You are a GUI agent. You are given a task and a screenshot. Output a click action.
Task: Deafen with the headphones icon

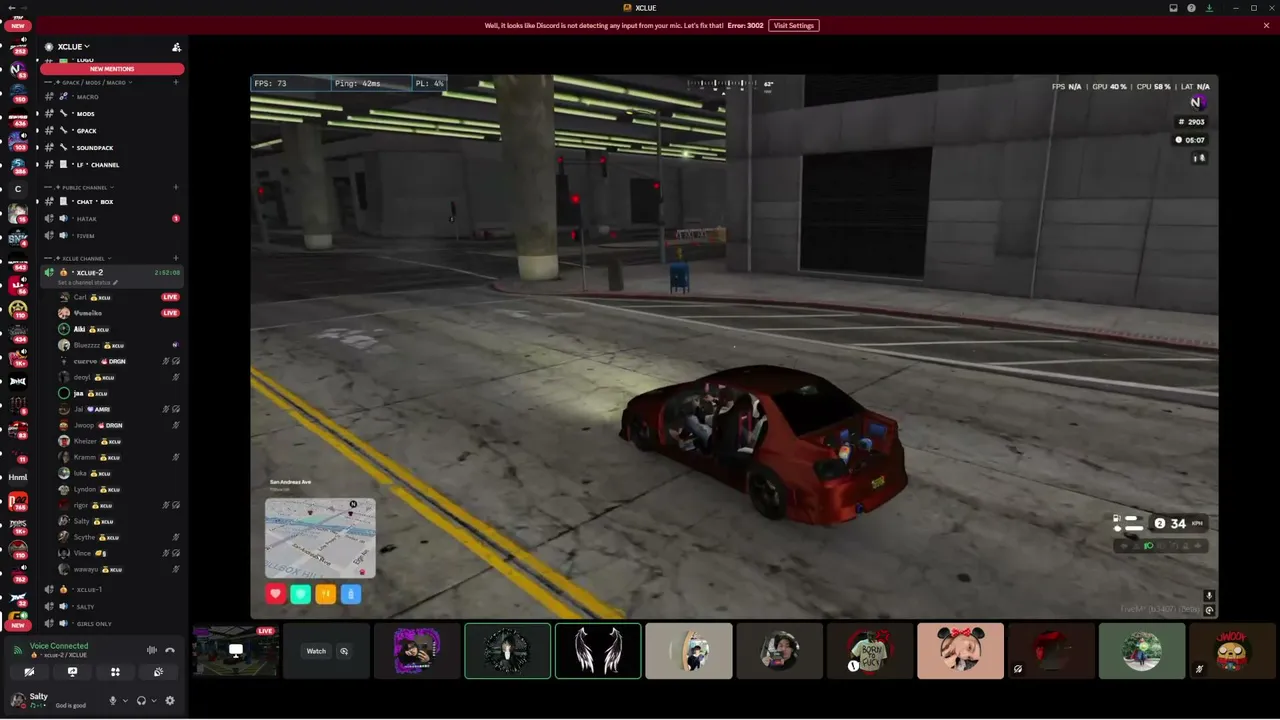(x=141, y=701)
